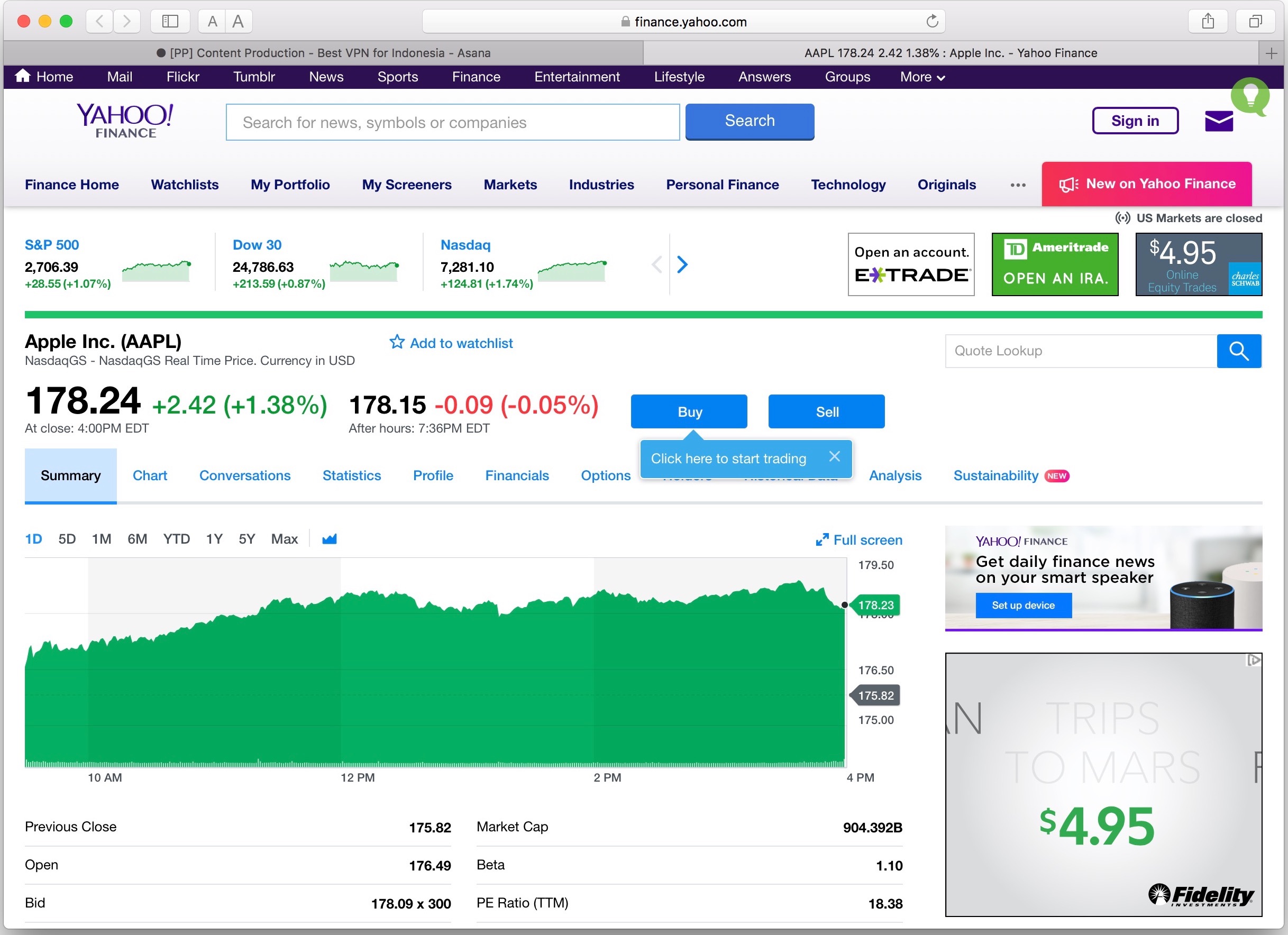Toggle the Safari sidebar button
Screen dimensions: 1288x935
pyautogui.click(x=170, y=22)
